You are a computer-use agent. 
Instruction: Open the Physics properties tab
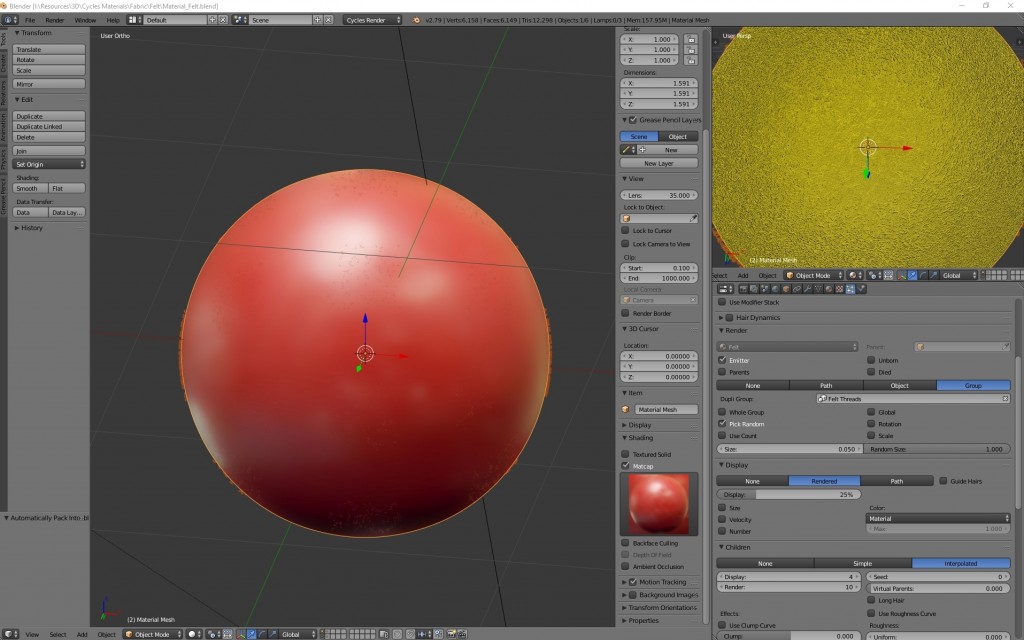click(861, 289)
